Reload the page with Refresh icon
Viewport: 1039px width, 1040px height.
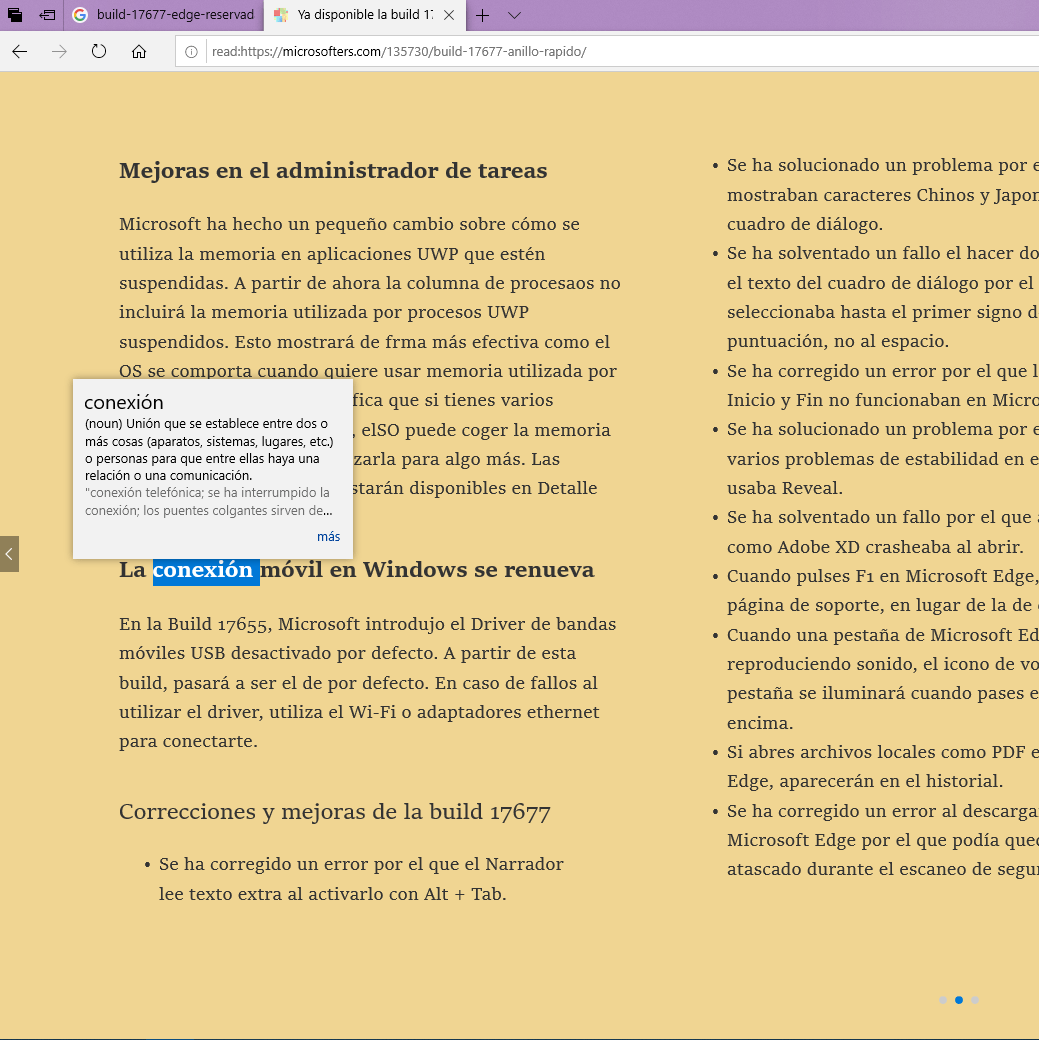pyautogui.click(x=99, y=52)
